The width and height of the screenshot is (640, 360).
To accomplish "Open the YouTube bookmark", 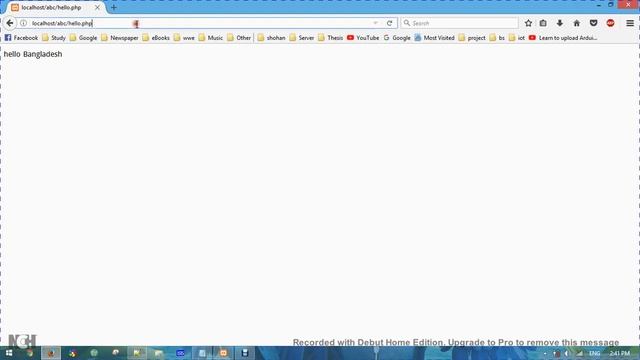I will [363, 38].
